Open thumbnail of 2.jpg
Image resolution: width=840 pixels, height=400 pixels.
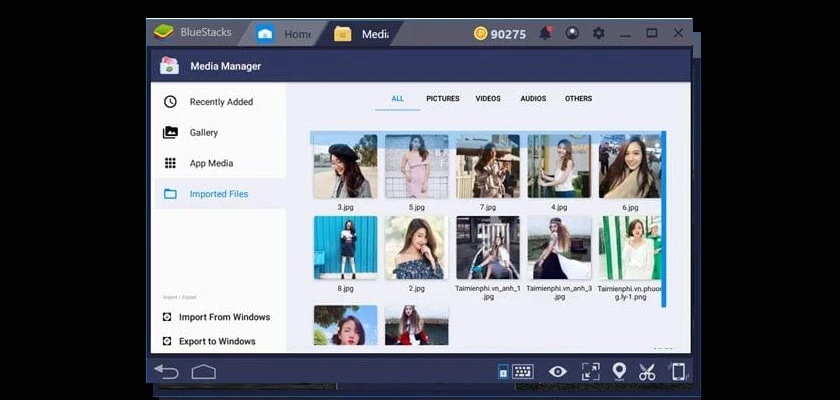coord(416,247)
